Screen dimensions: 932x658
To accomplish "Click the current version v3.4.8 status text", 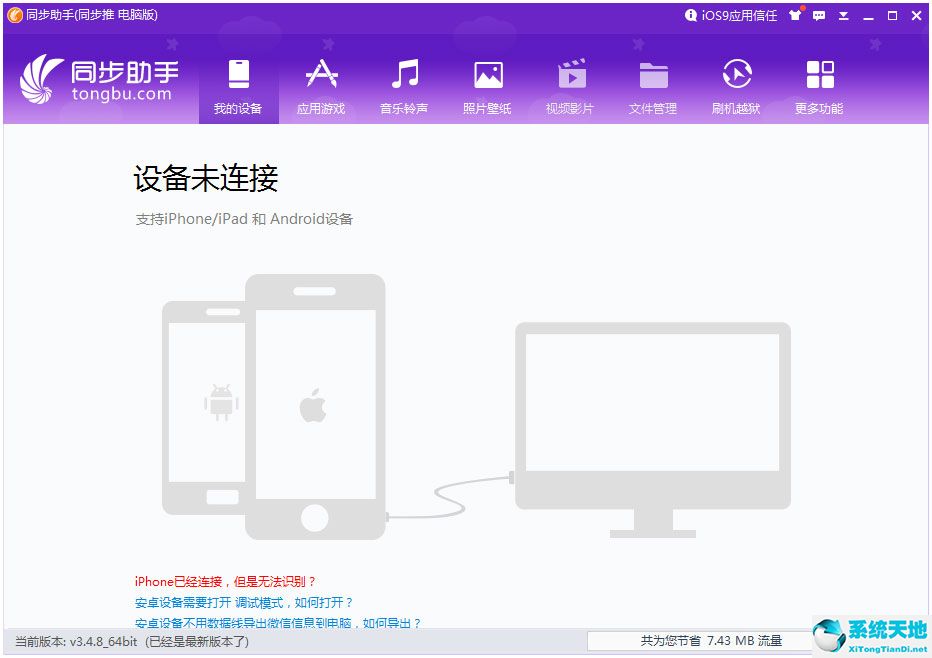I will click(x=131, y=641).
